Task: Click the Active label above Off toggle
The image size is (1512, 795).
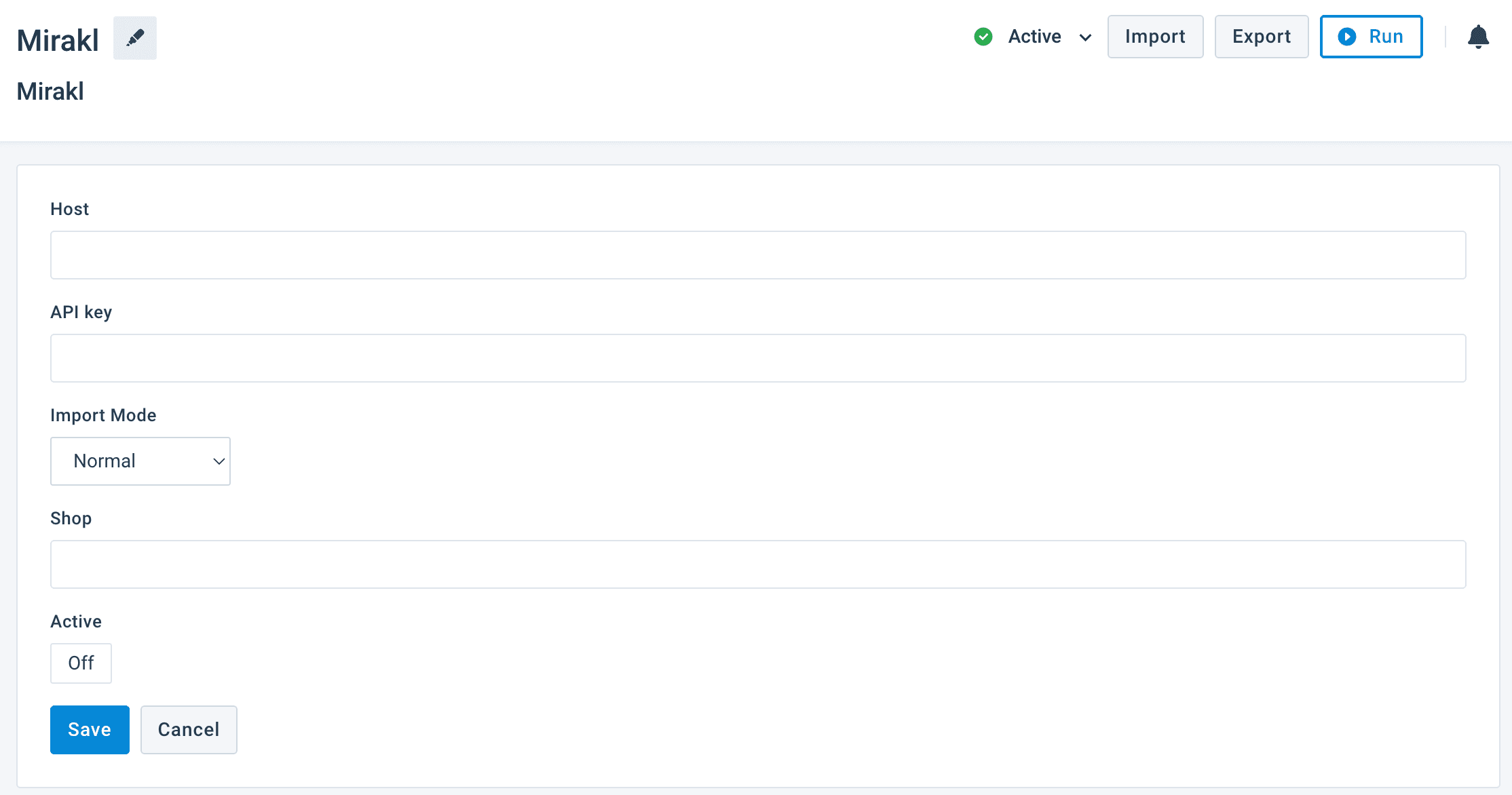Action: (x=76, y=621)
